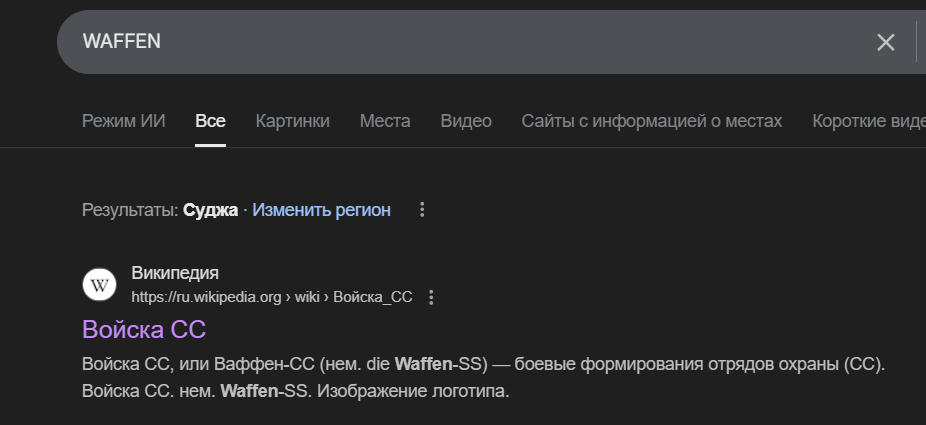Viewport: 926px width, 425px height.
Task: Switch to the Видео tab
Action: pyautogui.click(x=466, y=121)
